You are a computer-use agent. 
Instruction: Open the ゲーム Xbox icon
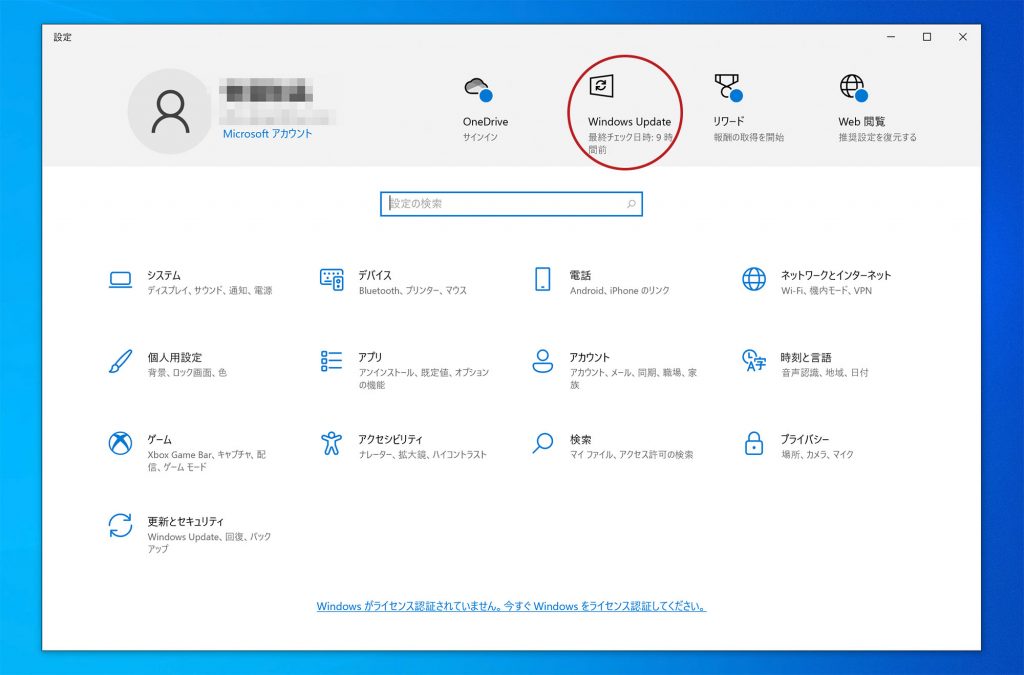pyautogui.click(x=120, y=443)
